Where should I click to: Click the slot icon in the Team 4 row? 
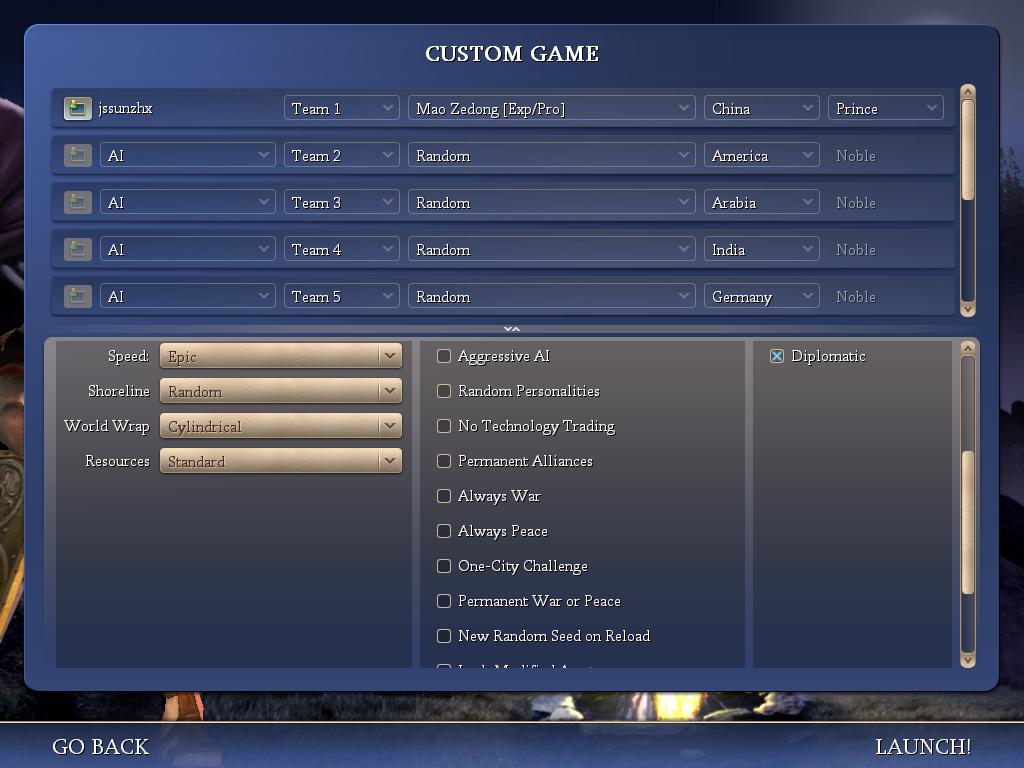[x=78, y=249]
